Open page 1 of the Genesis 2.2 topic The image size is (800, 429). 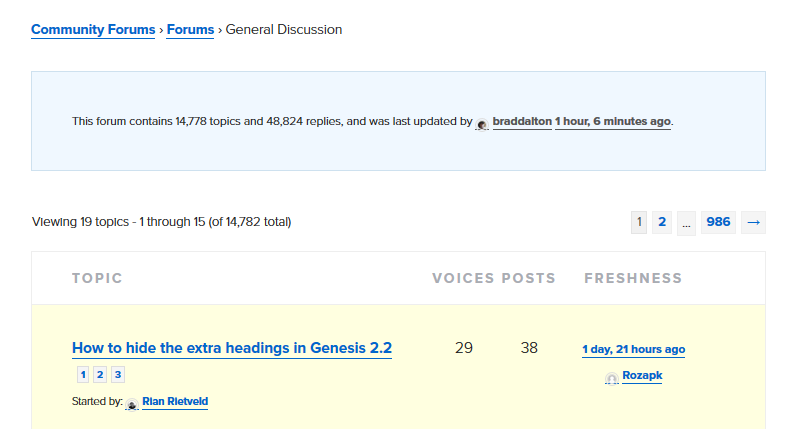[x=83, y=375]
